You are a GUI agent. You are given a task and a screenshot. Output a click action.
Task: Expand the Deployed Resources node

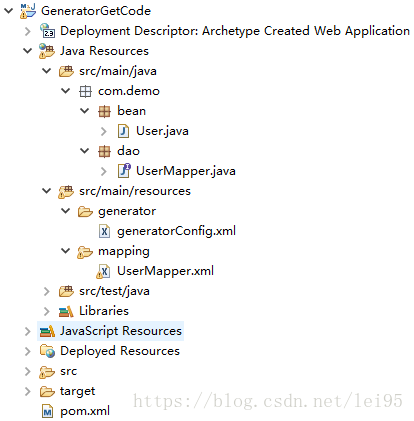(28, 351)
